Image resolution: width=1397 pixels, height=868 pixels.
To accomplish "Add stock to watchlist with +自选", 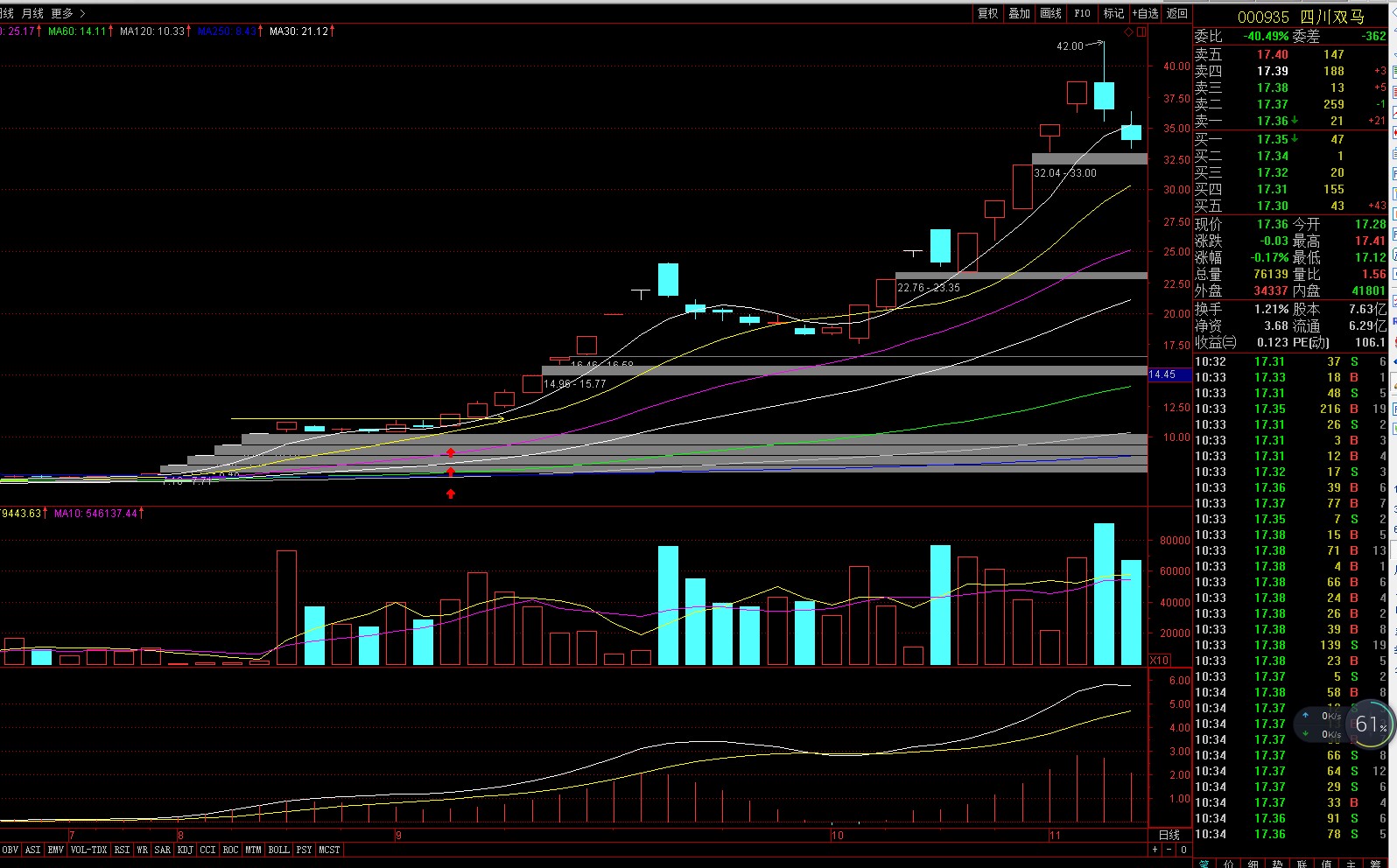I will point(1145,13).
